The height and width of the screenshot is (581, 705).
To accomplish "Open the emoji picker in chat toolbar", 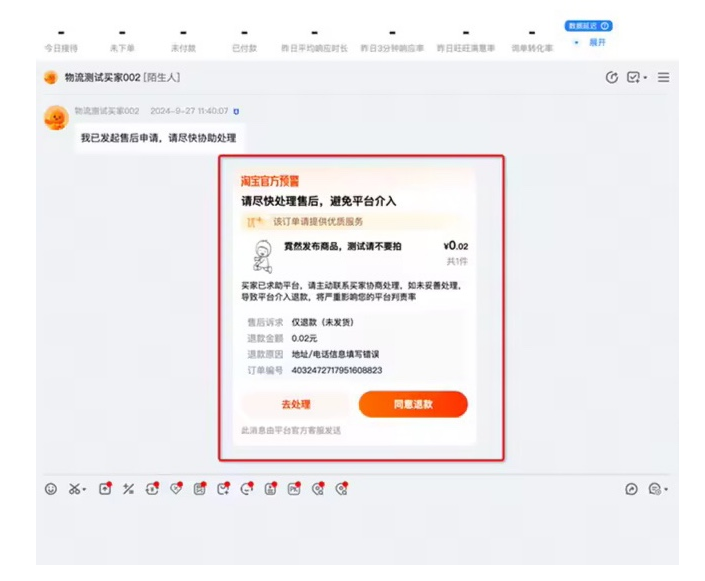I will [51, 489].
